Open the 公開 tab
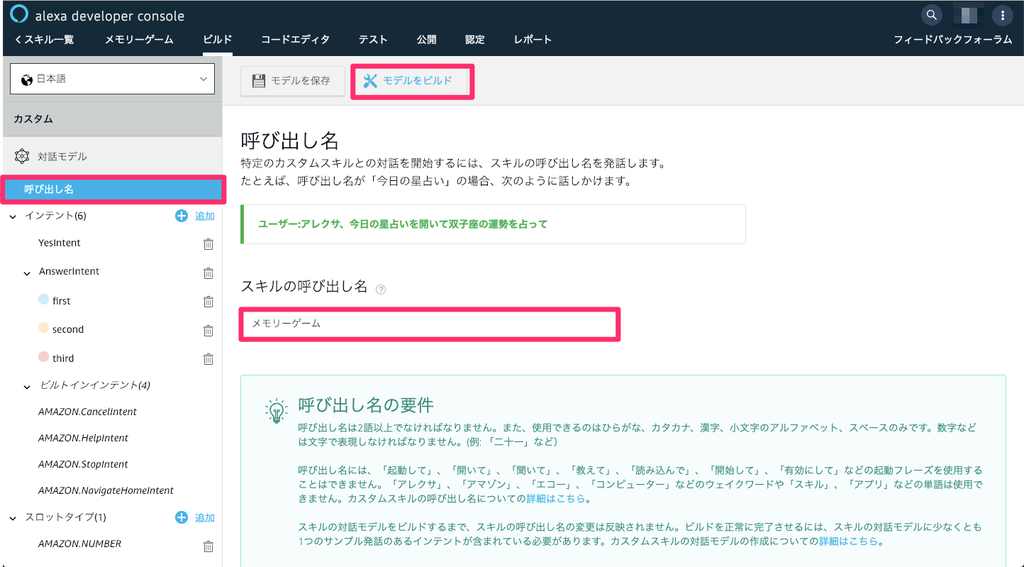The height and width of the screenshot is (567, 1024). pos(426,40)
